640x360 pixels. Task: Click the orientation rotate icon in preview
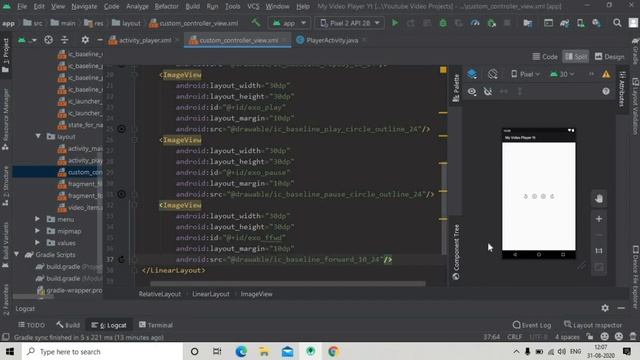point(493,74)
